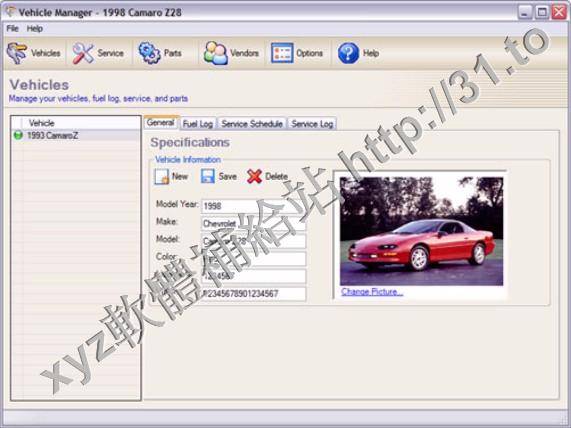Click the 'Make:' label
Image resolution: width=571 pixels, height=428 pixels.
167,221
